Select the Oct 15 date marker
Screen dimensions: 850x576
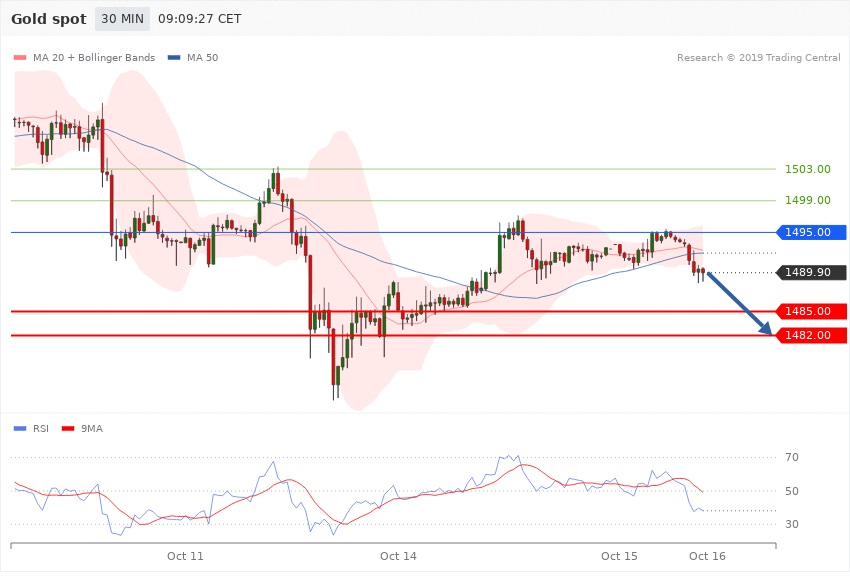click(x=619, y=555)
